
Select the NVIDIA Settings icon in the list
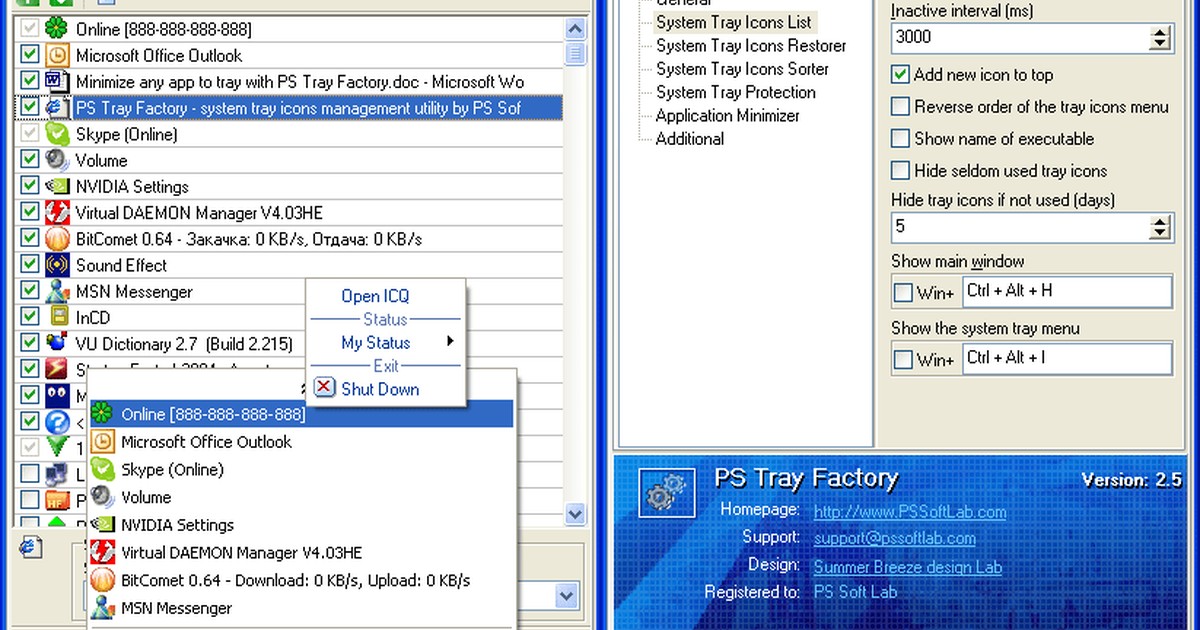click(58, 186)
